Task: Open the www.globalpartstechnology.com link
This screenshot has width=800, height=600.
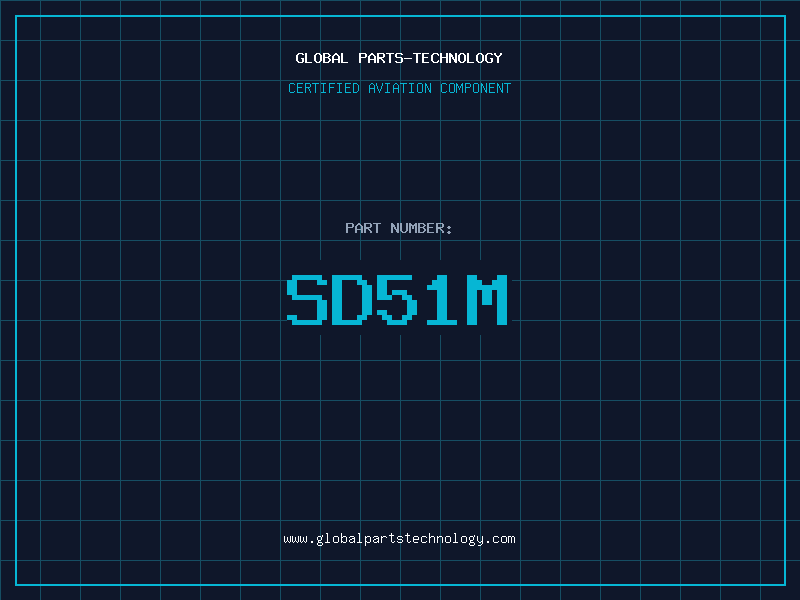Action: click(399, 539)
